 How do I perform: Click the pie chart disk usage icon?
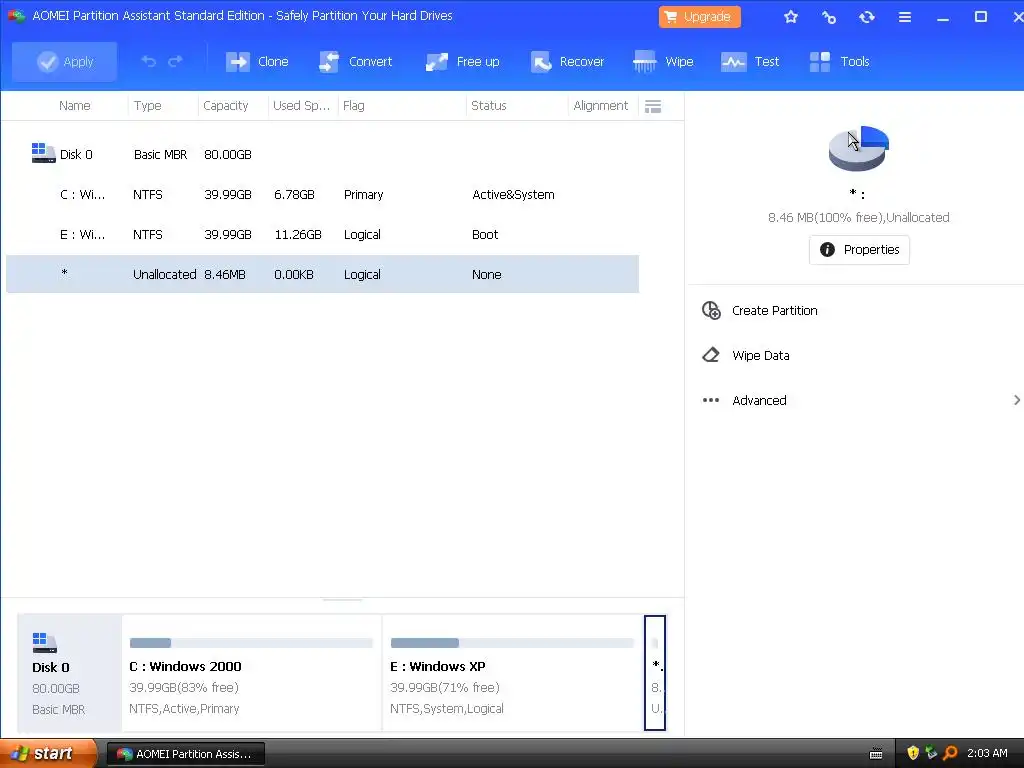[x=858, y=148]
